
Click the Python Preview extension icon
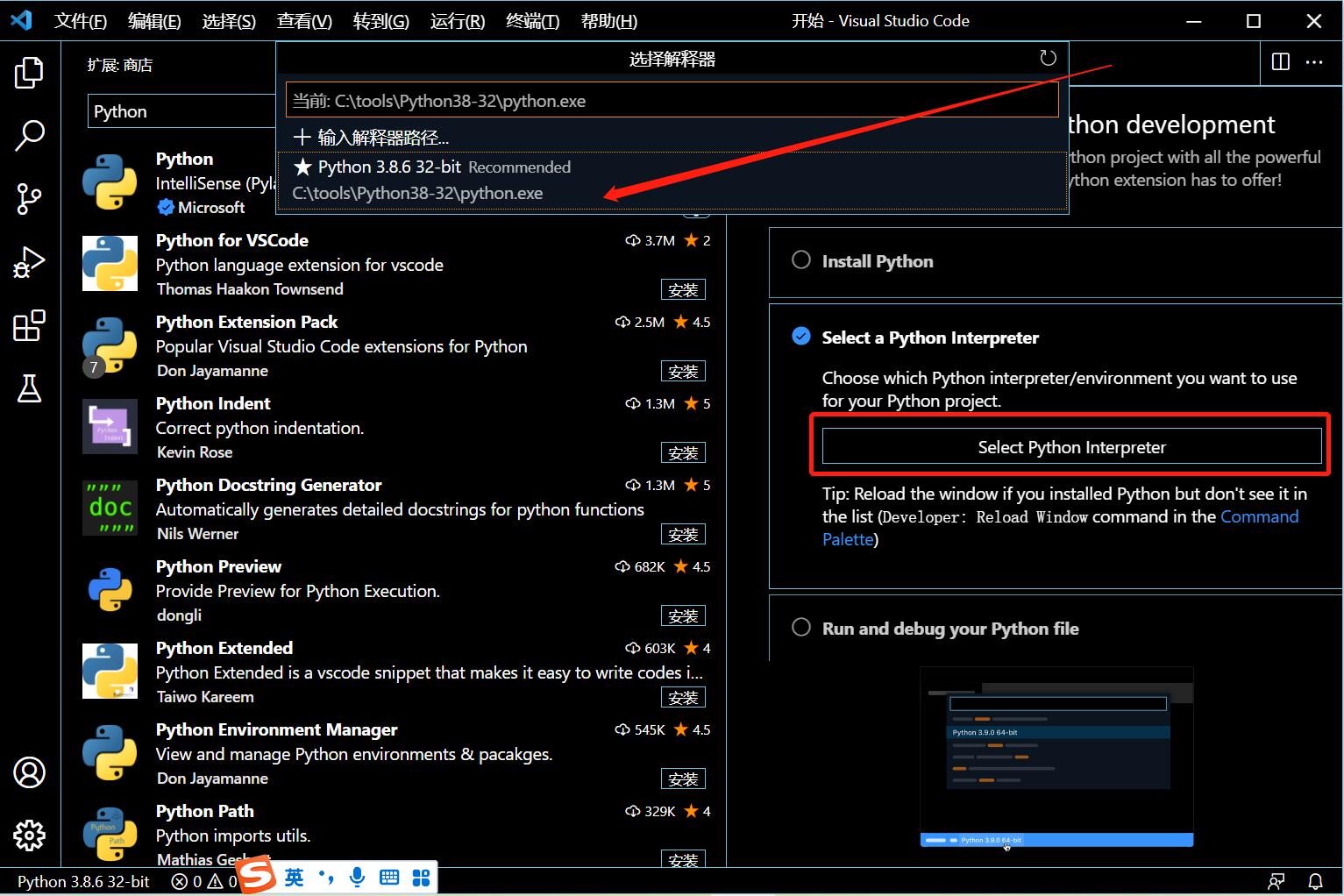coord(110,589)
